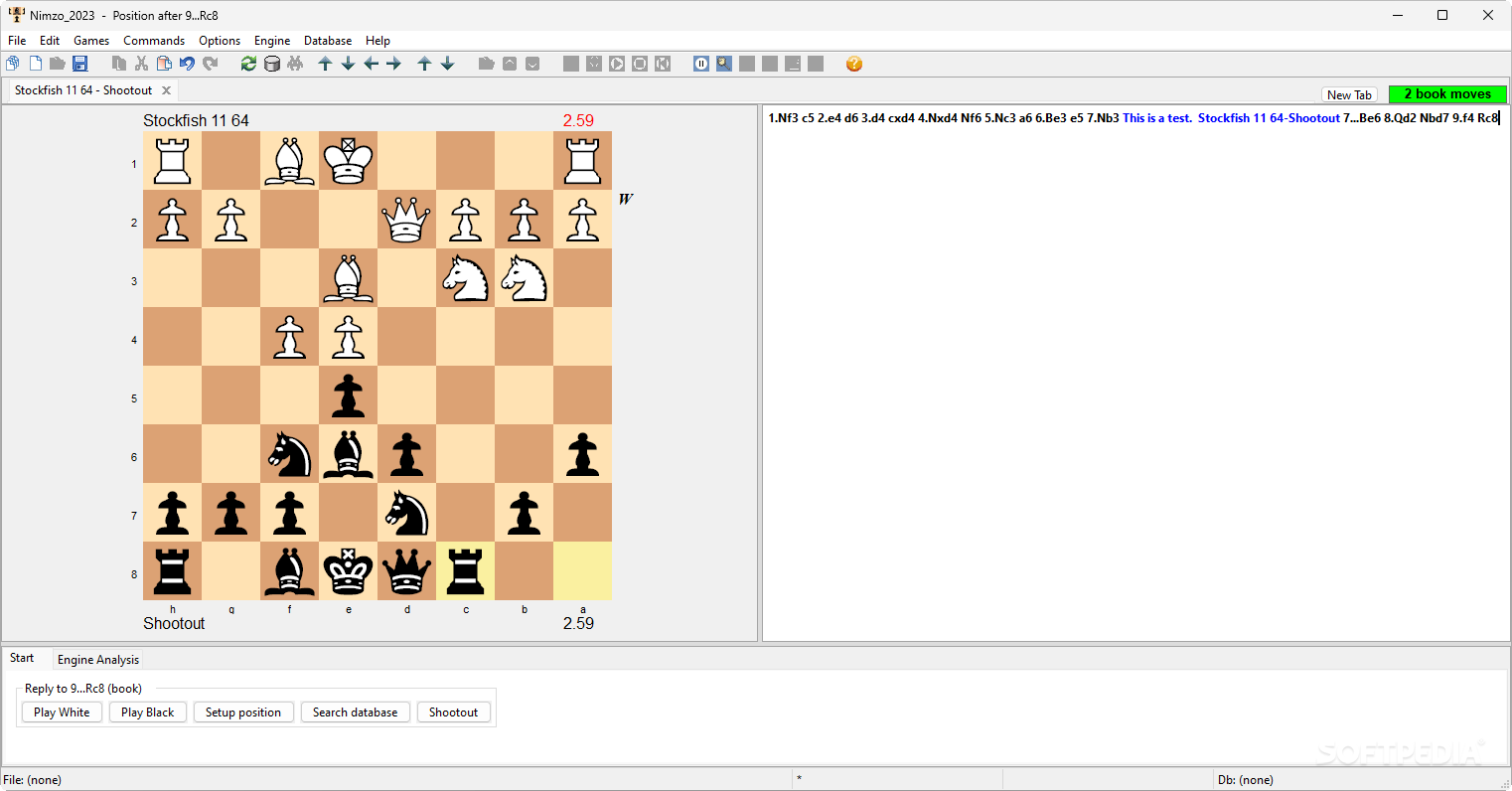The height and width of the screenshot is (791, 1512).
Task: Click the grey stop-circle toolbar icon
Action: (x=640, y=64)
